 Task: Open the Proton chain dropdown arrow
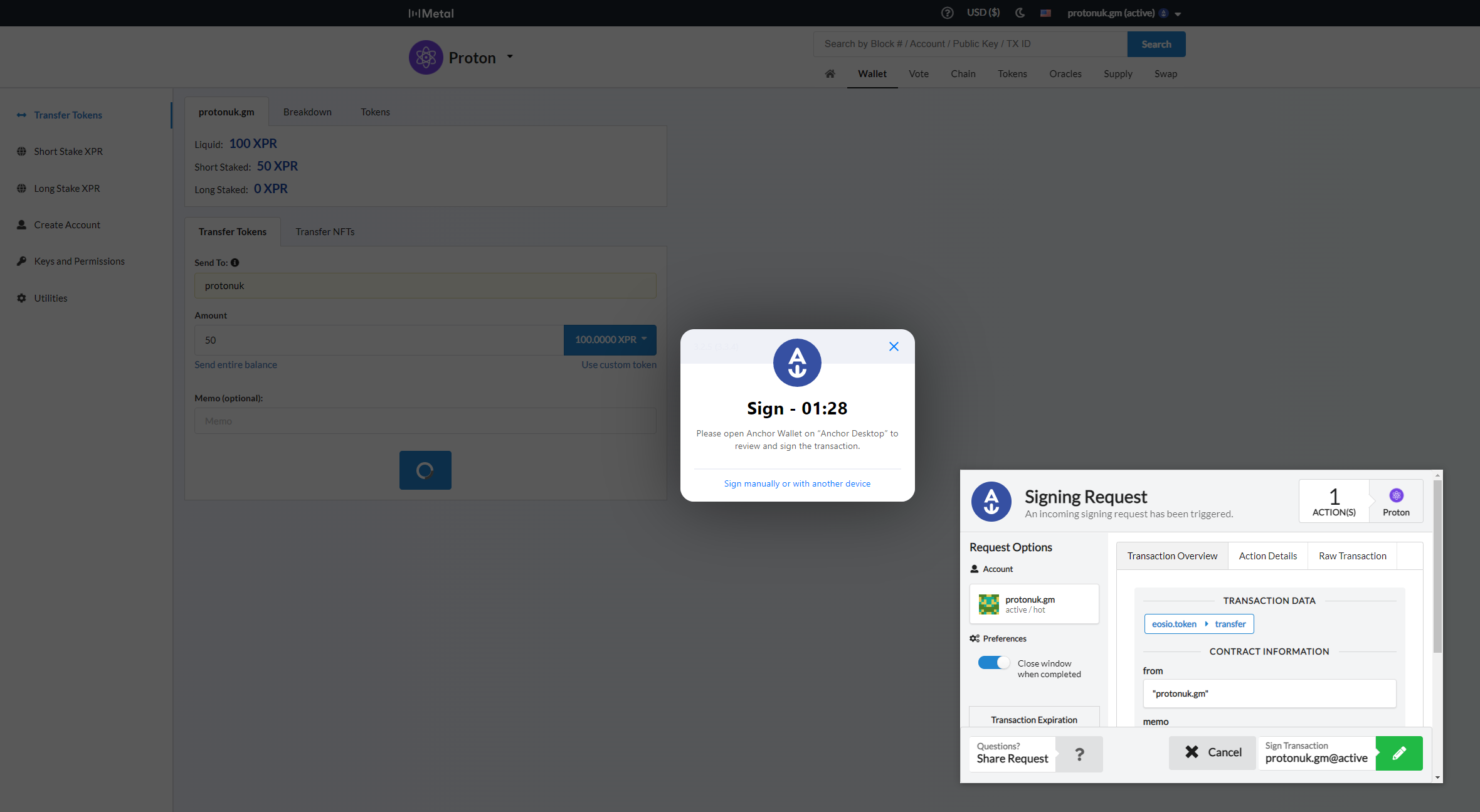510,56
